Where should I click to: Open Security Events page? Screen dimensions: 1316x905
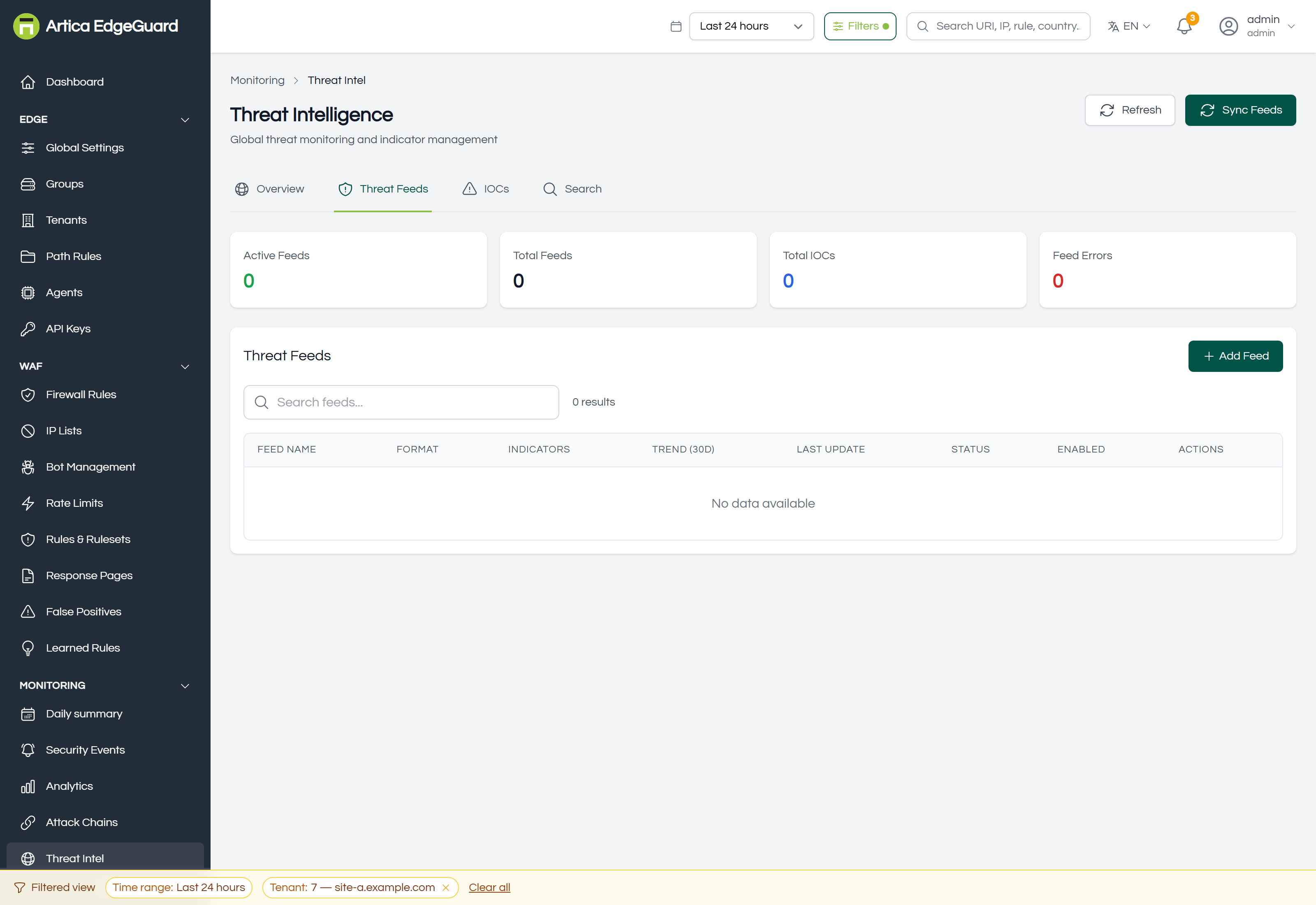tap(105, 750)
